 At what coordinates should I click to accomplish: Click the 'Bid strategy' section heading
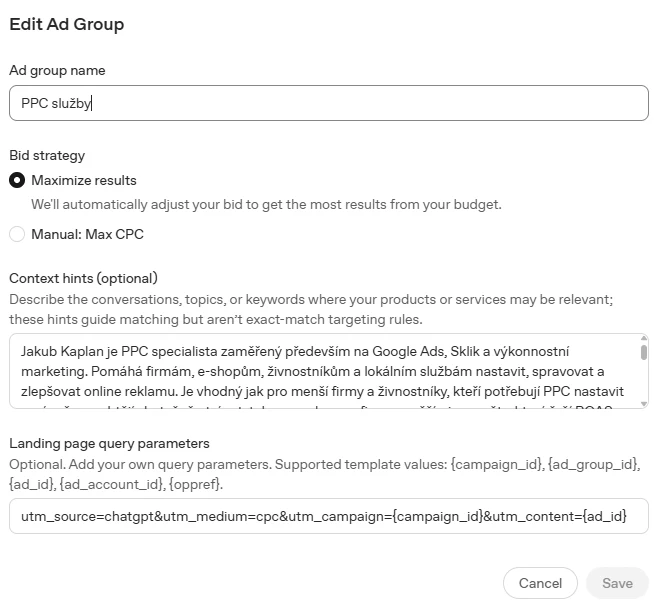(47, 155)
